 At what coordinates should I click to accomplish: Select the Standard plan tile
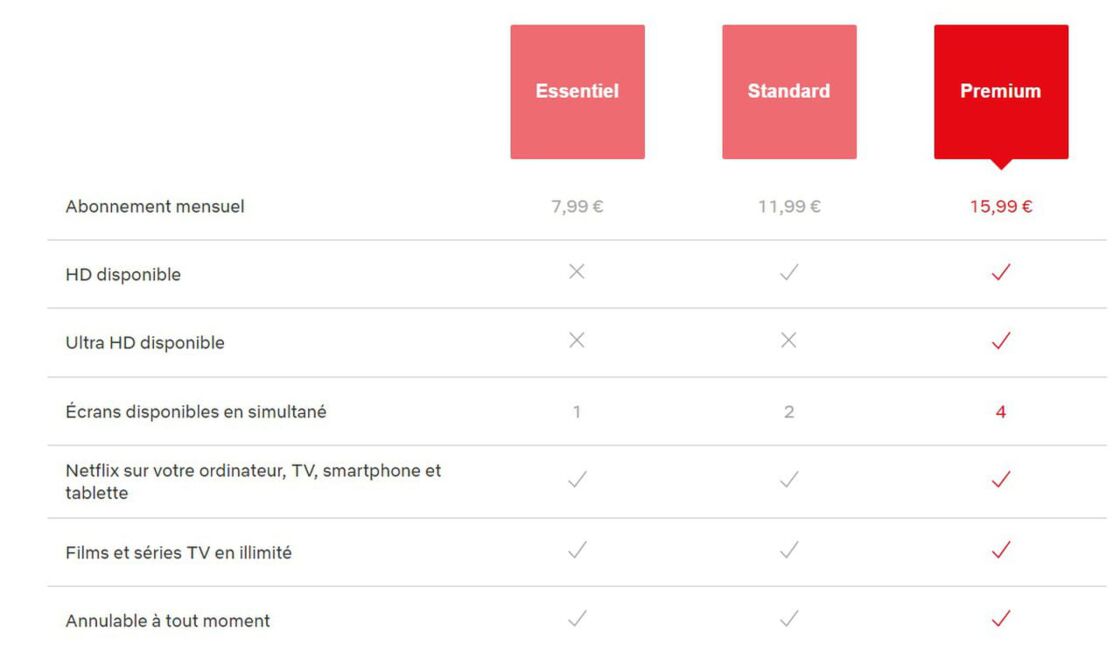click(x=789, y=91)
